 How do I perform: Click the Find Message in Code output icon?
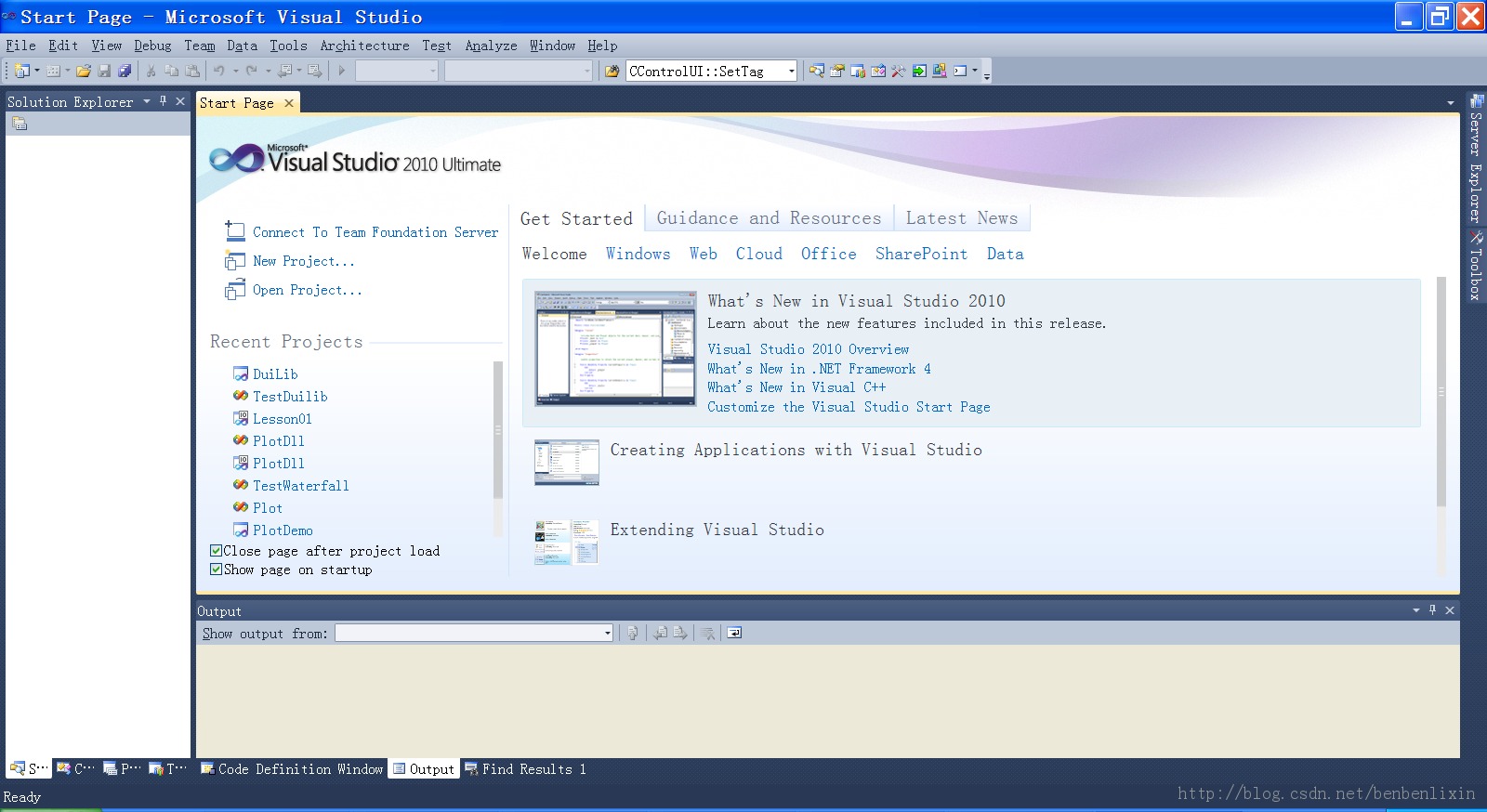(x=633, y=634)
